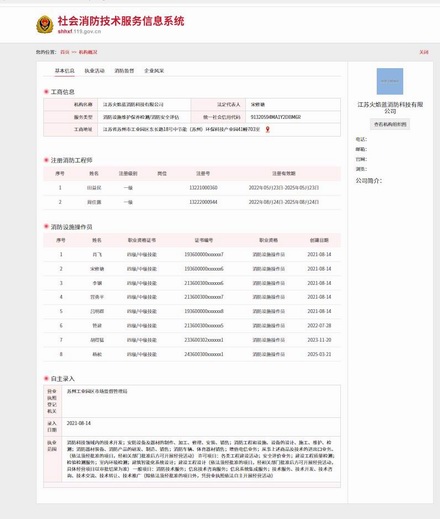Click registration number 13221000360
The height and width of the screenshot is (519, 440).
tap(203, 188)
